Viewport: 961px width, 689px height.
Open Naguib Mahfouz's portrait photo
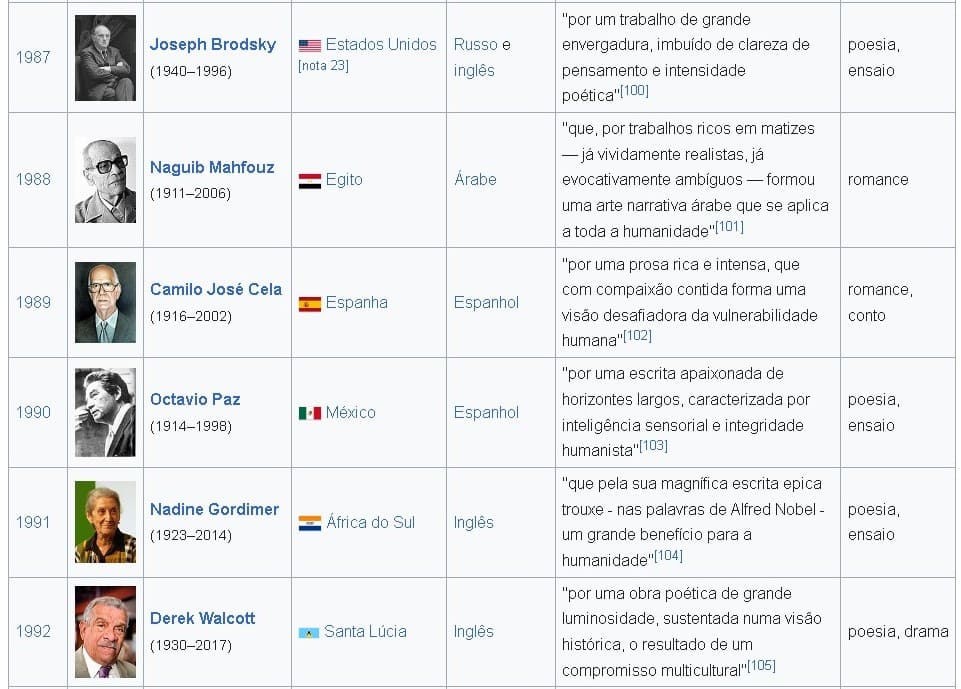(x=105, y=180)
